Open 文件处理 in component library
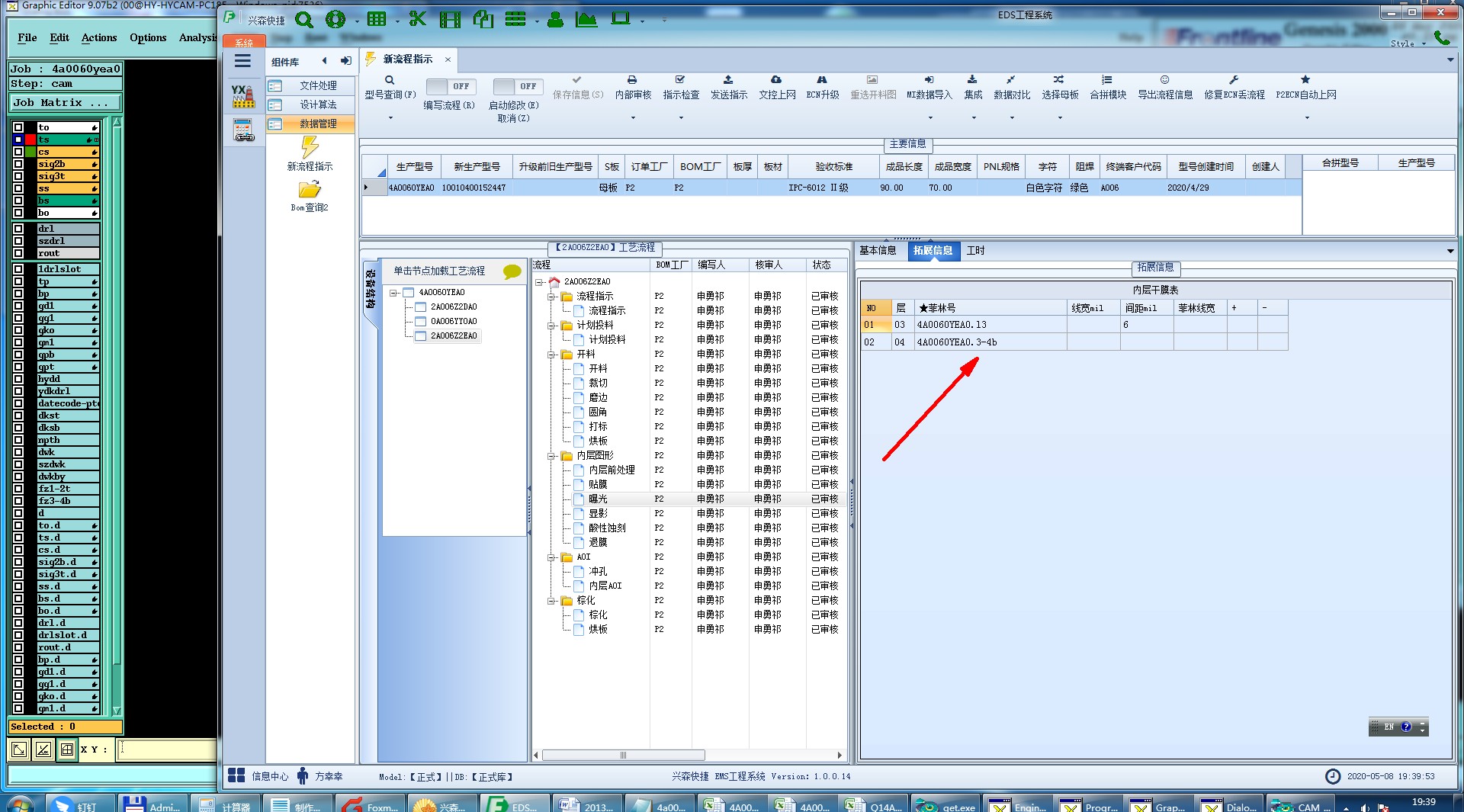 pos(310,86)
